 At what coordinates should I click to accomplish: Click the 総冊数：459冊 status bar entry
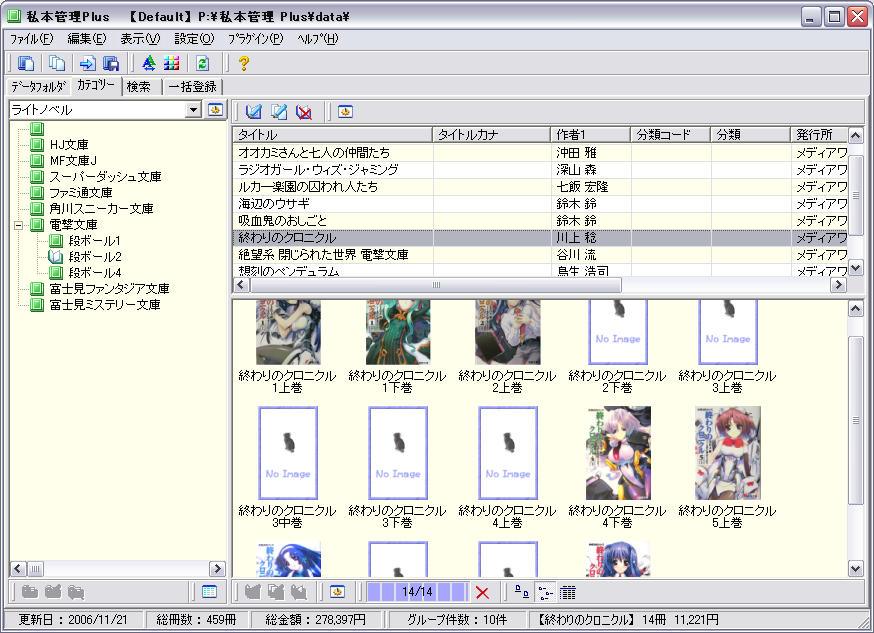[x=196, y=620]
